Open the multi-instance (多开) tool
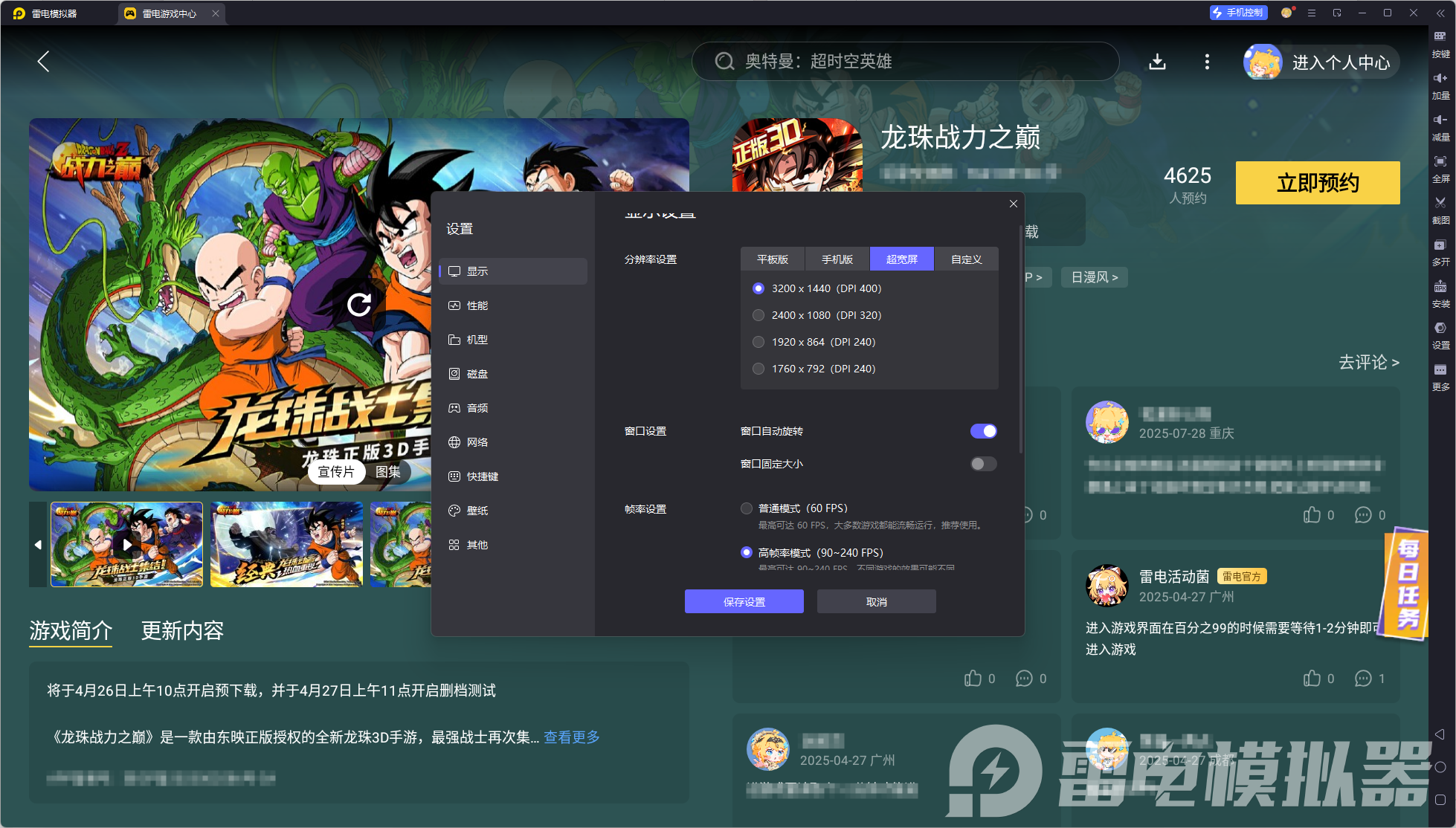 pos(1440,246)
